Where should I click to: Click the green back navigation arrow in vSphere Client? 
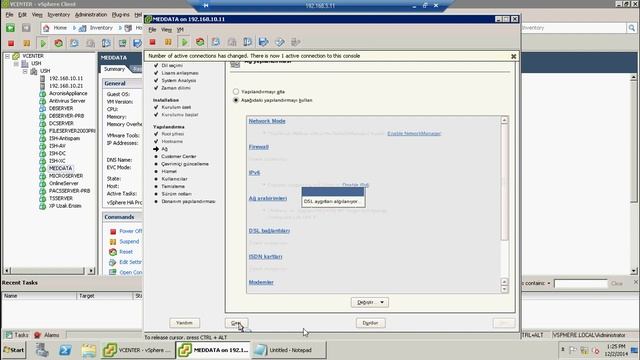pyautogui.click(x=10, y=28)
